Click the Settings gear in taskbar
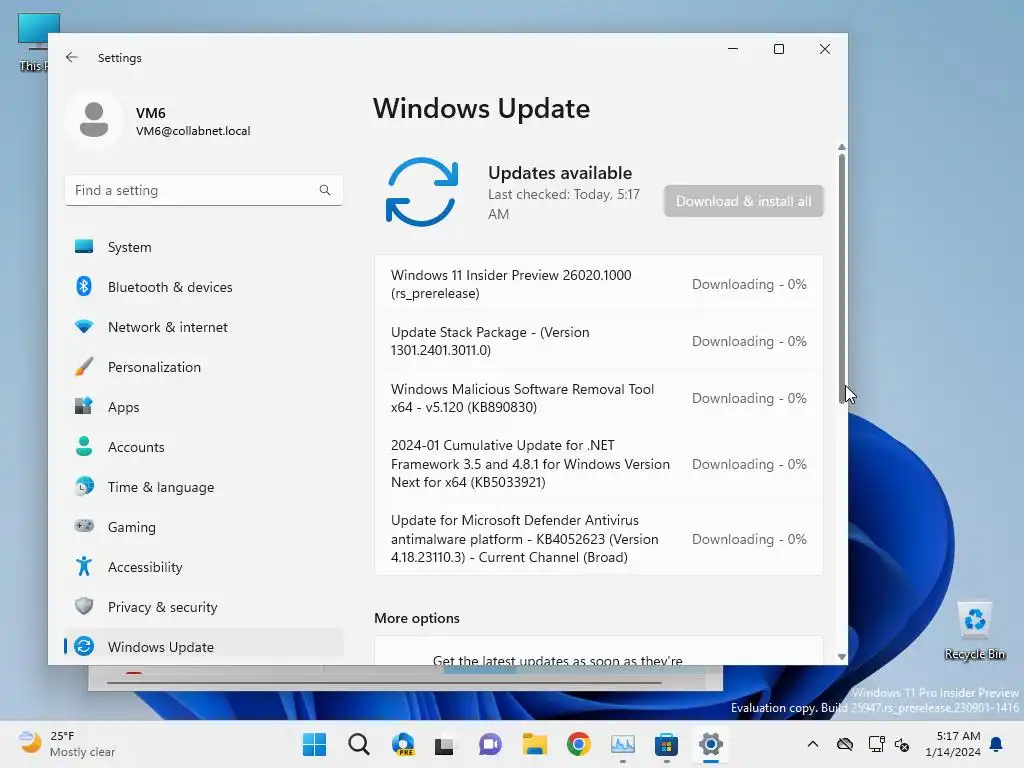The image size is (1024, 768). tap(711, 744)
